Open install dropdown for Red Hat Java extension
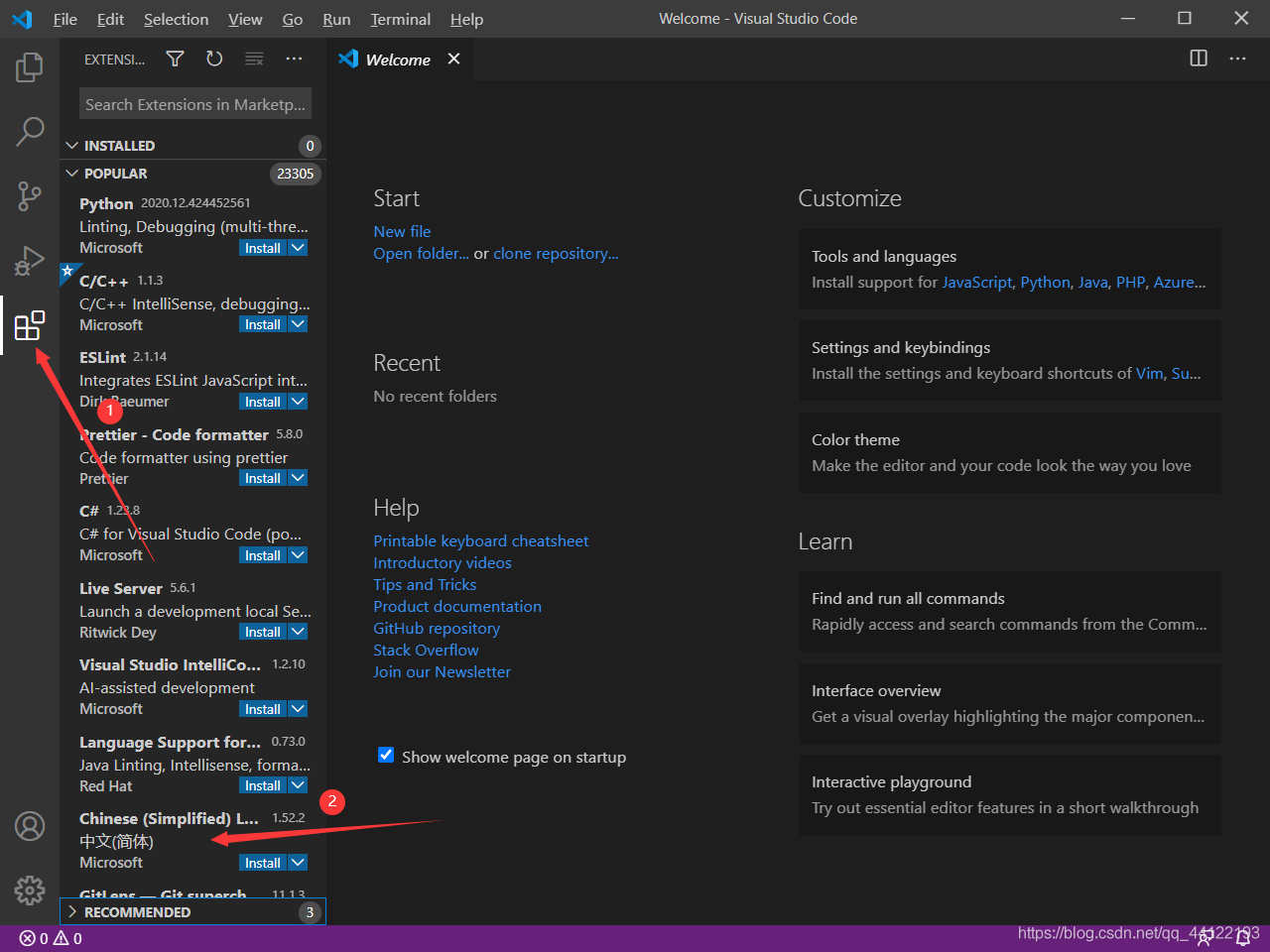1270x952 pixels. 298,785
